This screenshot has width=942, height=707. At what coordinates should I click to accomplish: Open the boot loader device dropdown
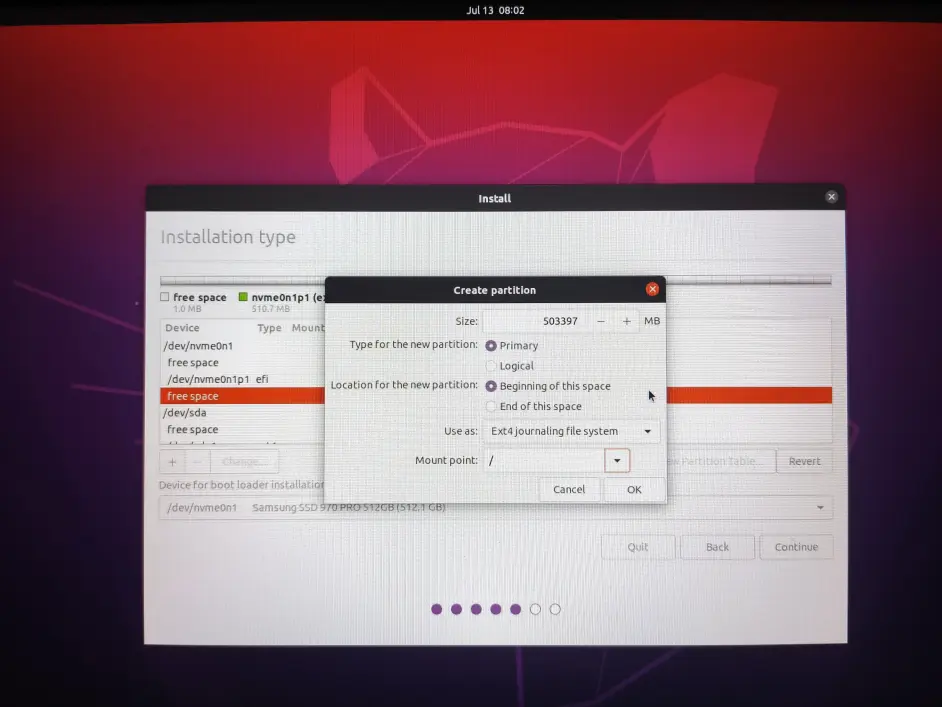pyautogui.click(x=496, y=508)
